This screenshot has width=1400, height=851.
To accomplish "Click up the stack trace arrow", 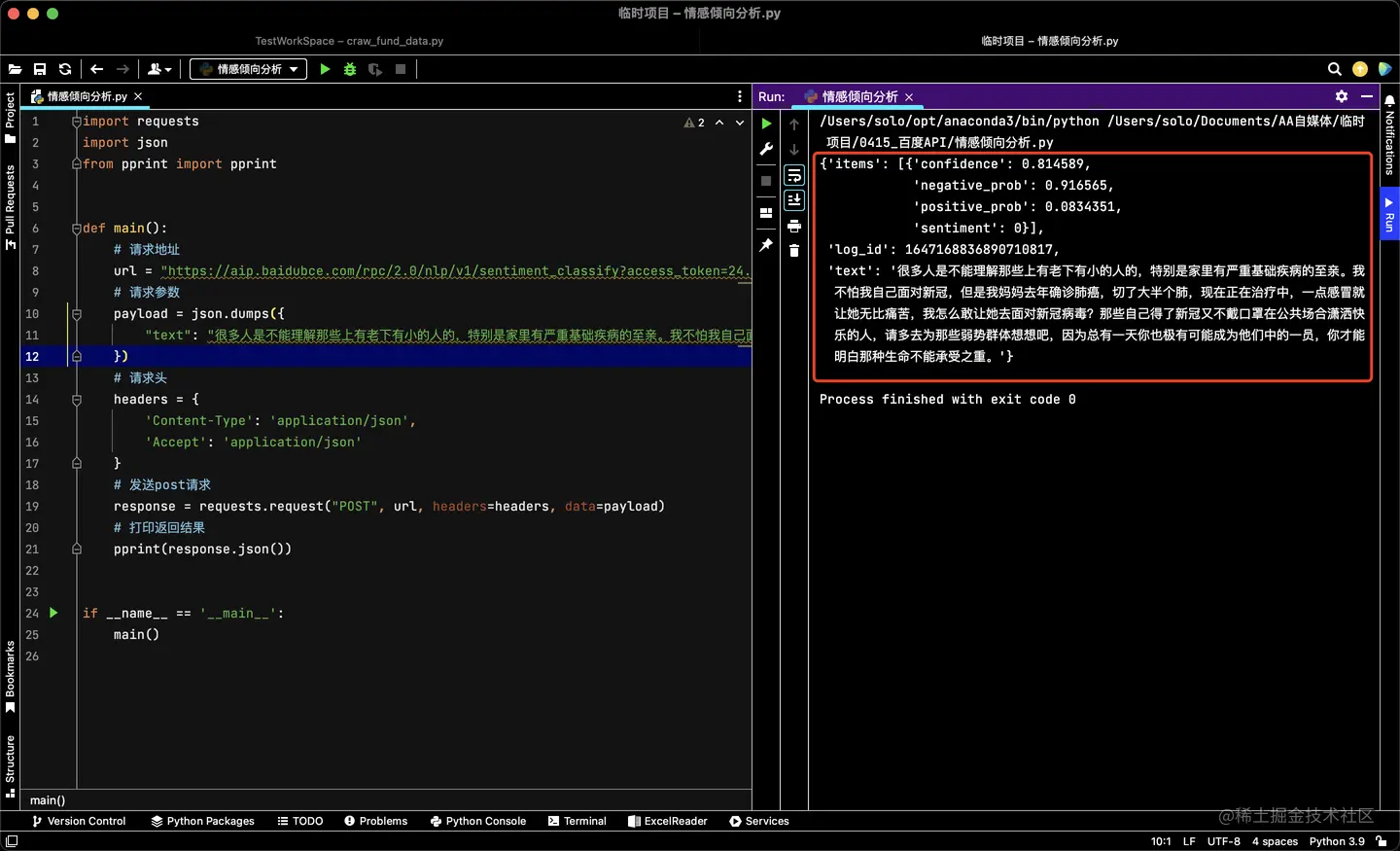I will coord(794,124).
